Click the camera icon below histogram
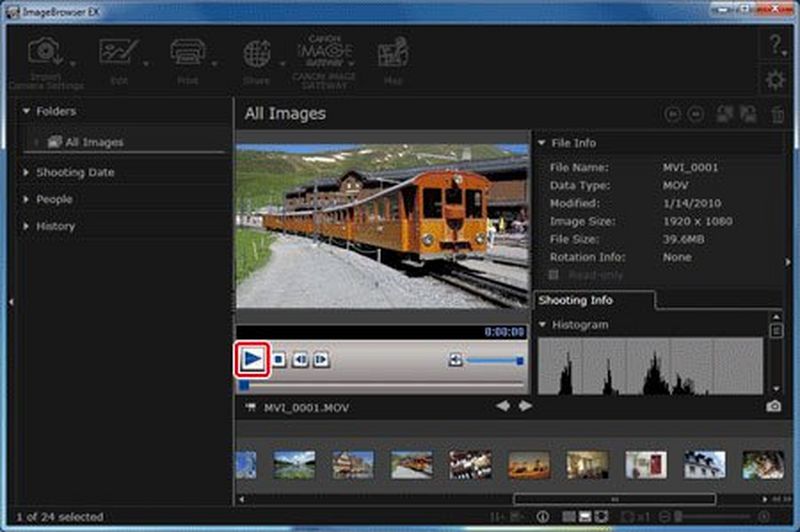 point(773,406)
